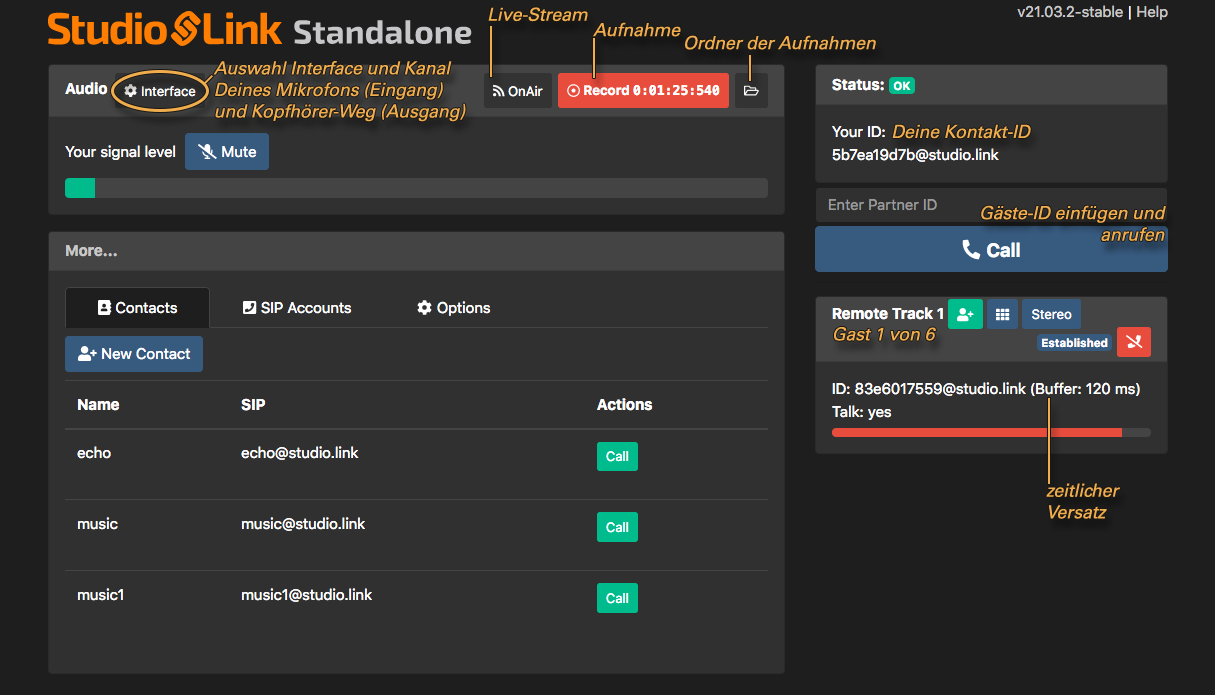The image size is (1215, 695).
Task: Call the echo contact
Action: [617, 456]
